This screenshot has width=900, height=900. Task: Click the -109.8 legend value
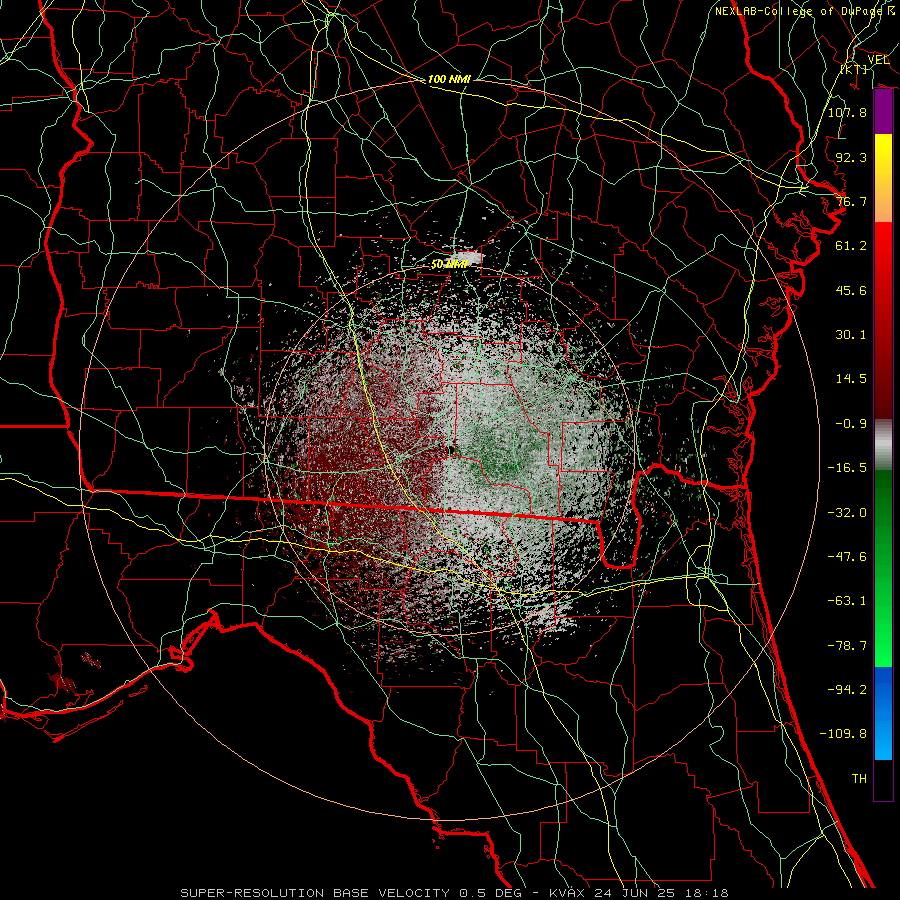click(x=843, y=734)
